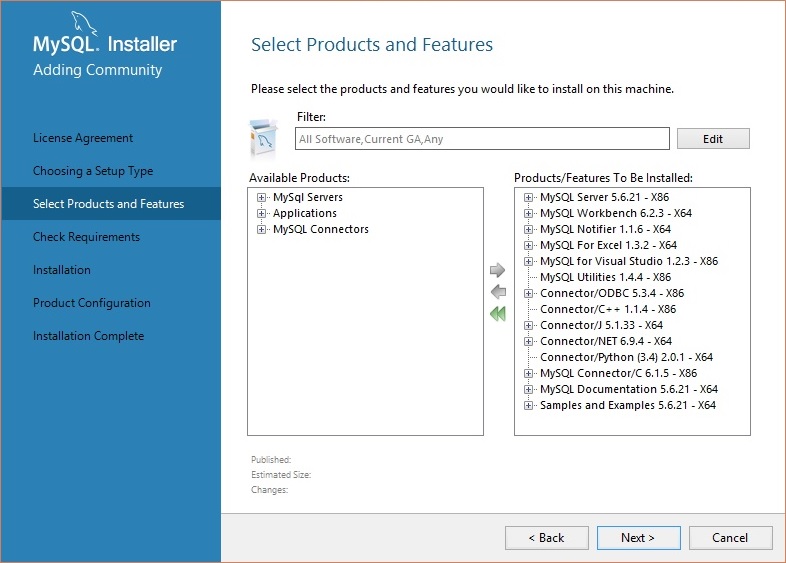The height and width of the screenshot is (563, 786).
Task: Expand MySQL Connector/C 6.1.5 - X86 features
Action: click(528, 374)
